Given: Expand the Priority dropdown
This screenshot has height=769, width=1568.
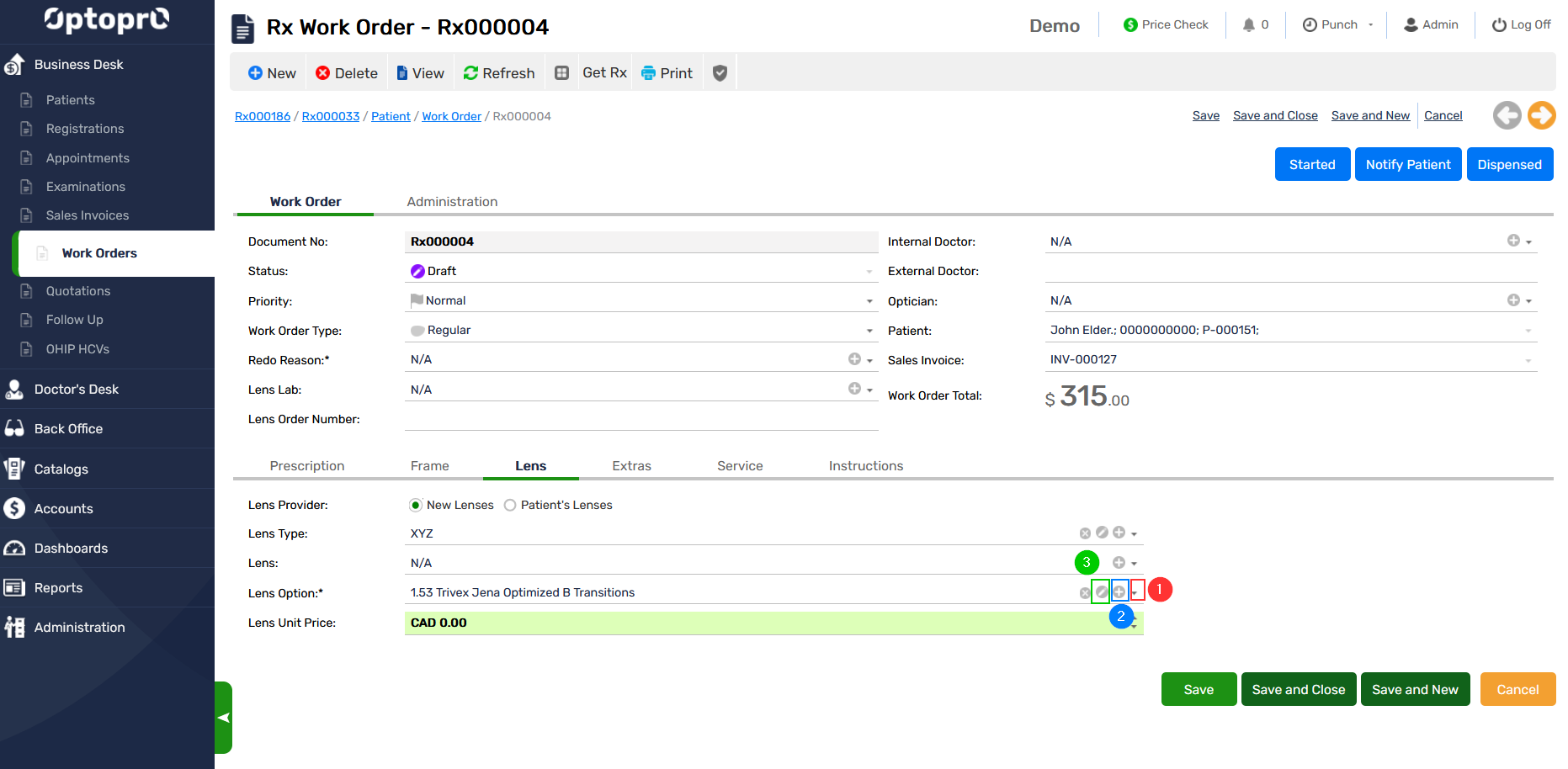Looking at the screenshot, I should (x=869, y=301).
